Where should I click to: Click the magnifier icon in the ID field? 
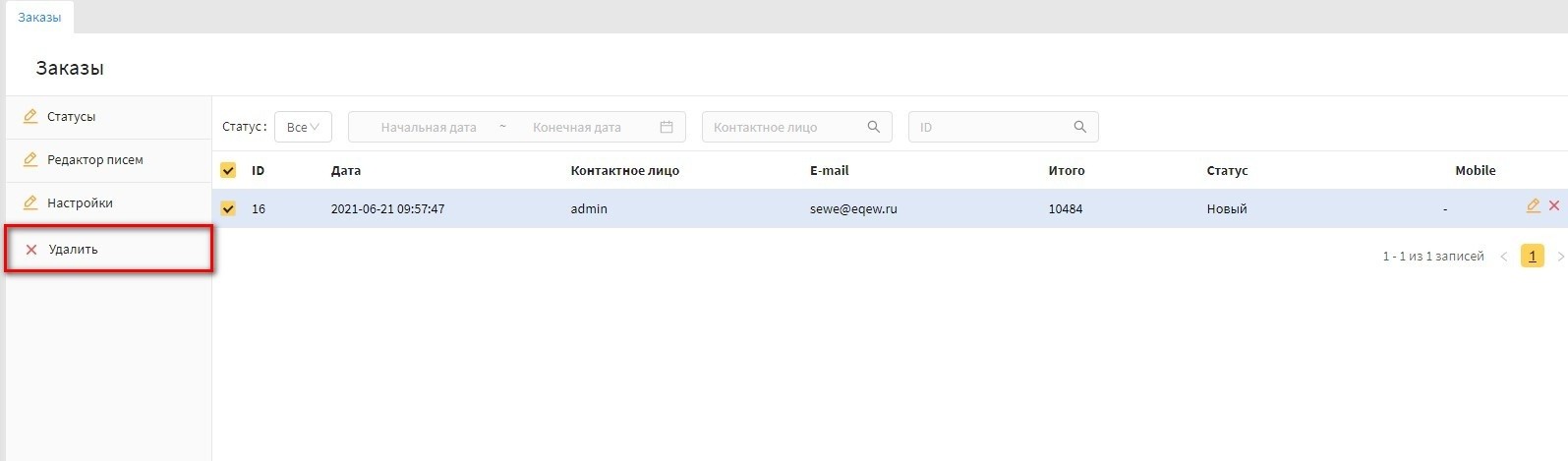click(1079, 127)
